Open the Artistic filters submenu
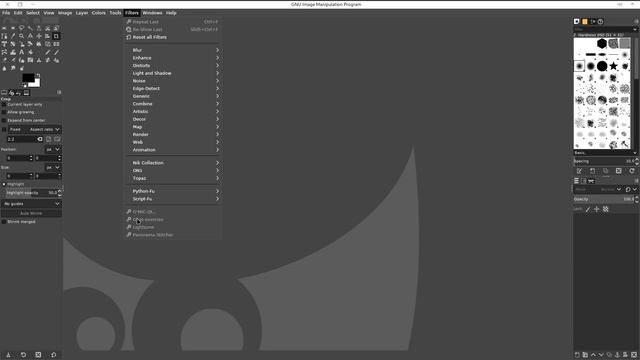 pos(173,111)
